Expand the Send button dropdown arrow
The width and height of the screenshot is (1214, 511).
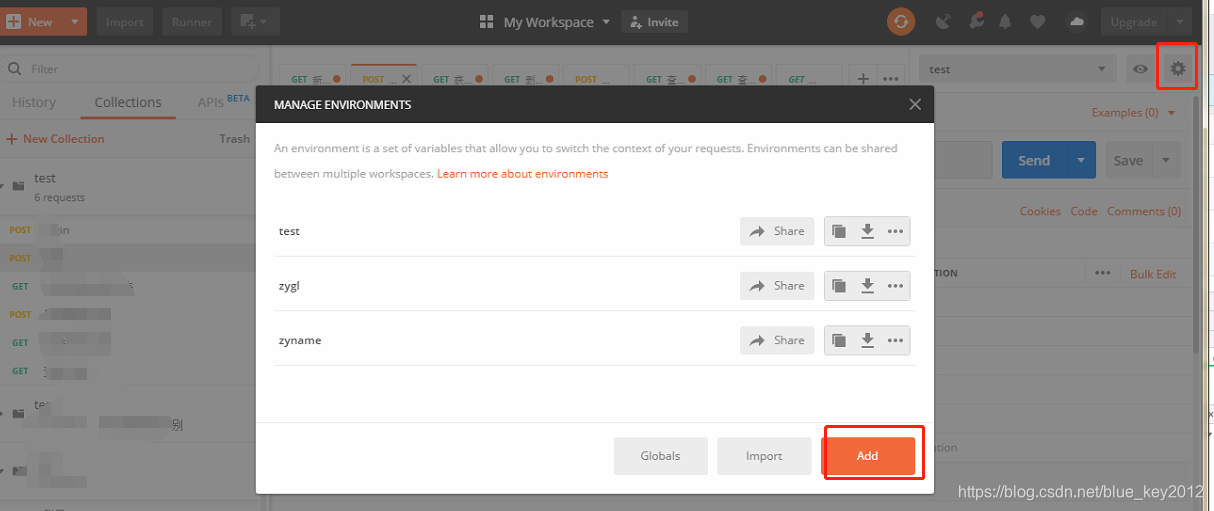point(1081,160)
